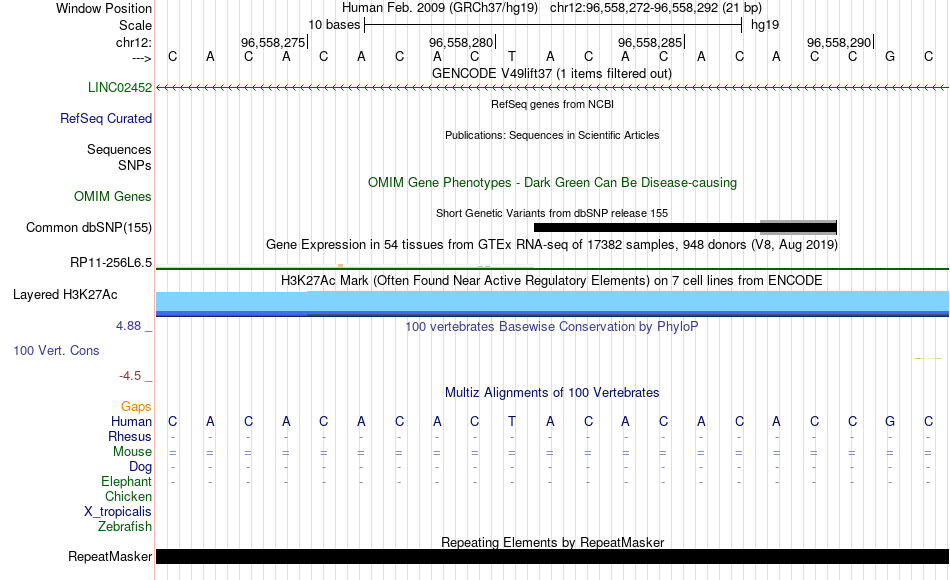Viewport: 950px width, 580px height.
Task: Click the hg19 label beside scale bar
Action: tap(765, 25)
